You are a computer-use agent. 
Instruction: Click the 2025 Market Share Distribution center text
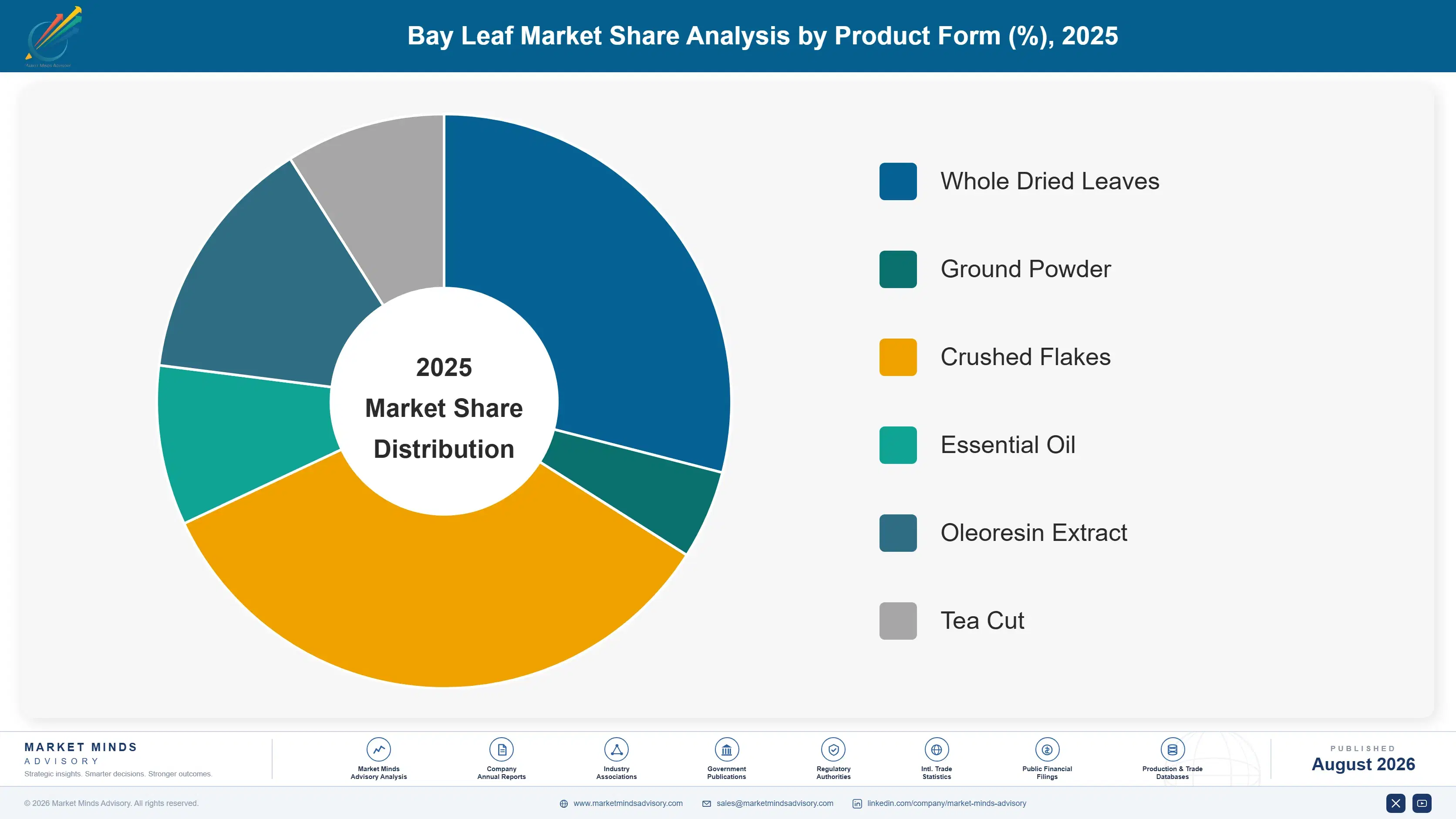[444, 408]
